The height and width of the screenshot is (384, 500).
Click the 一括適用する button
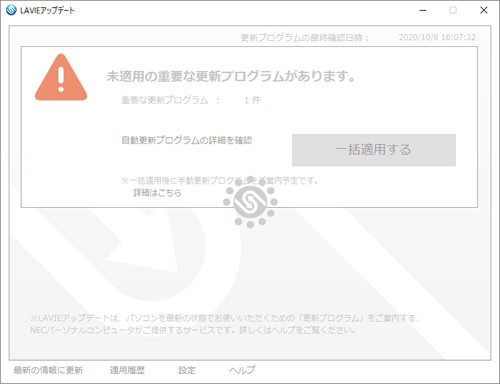tap(374, 150)
